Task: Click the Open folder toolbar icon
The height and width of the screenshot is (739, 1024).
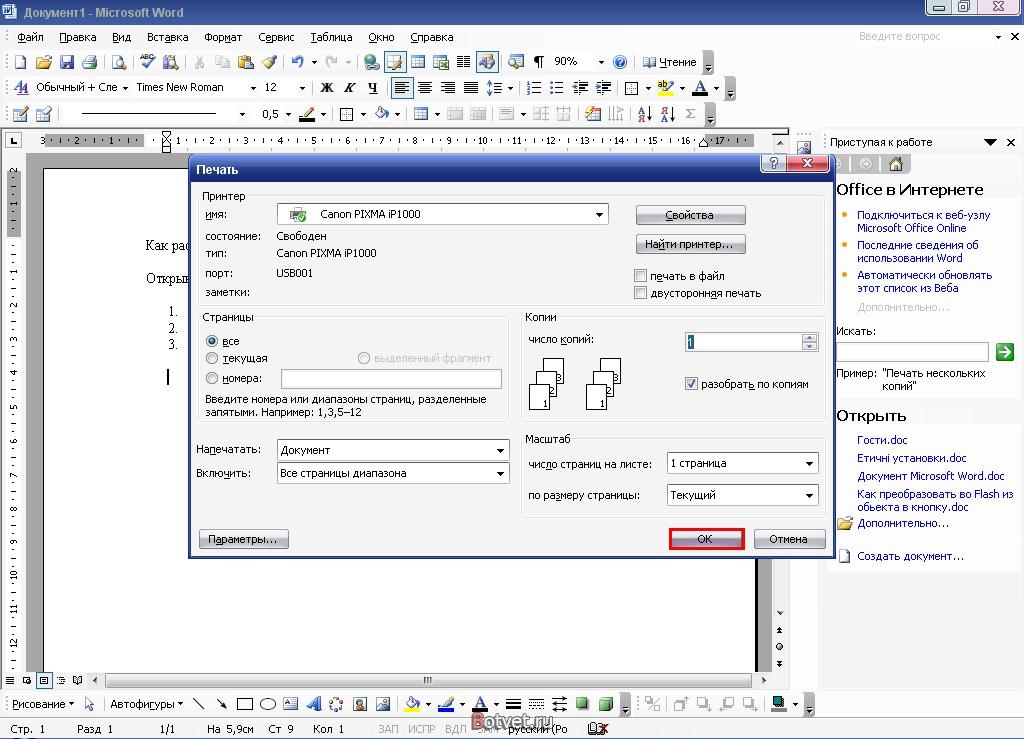Action: point(43,62)
